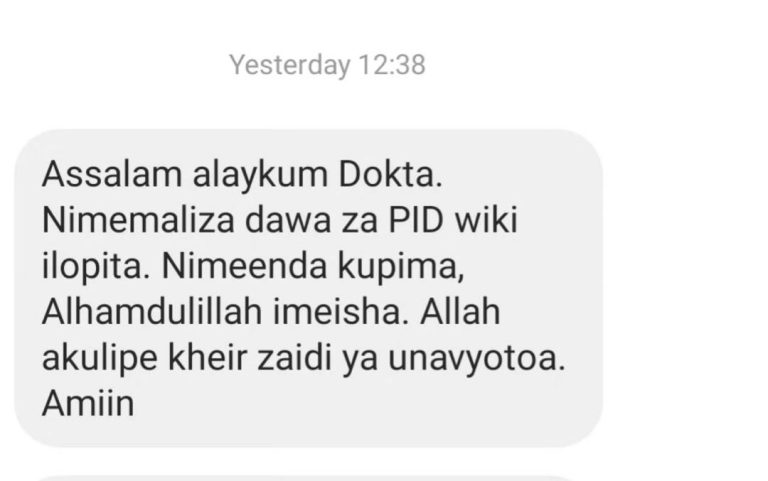Click the word Assalam in greeting

click(112, 174)
